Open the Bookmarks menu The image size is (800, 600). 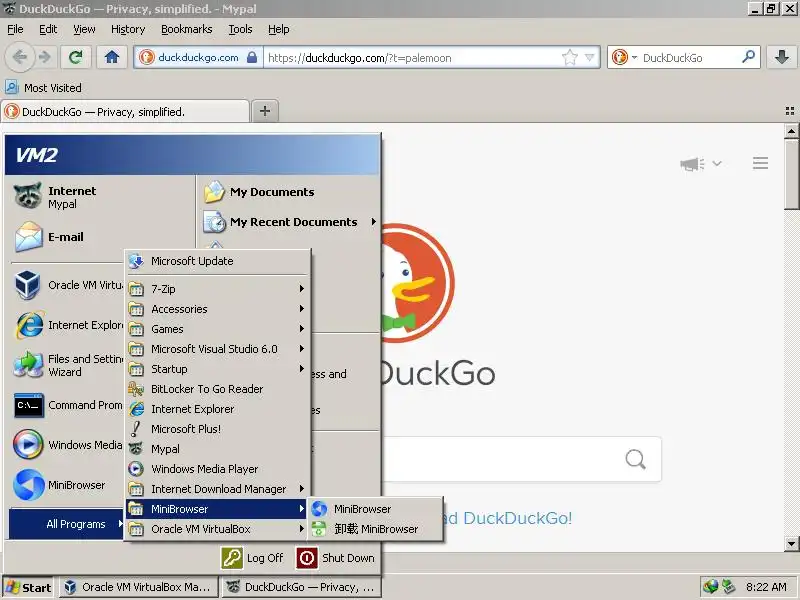click(186, 29)
